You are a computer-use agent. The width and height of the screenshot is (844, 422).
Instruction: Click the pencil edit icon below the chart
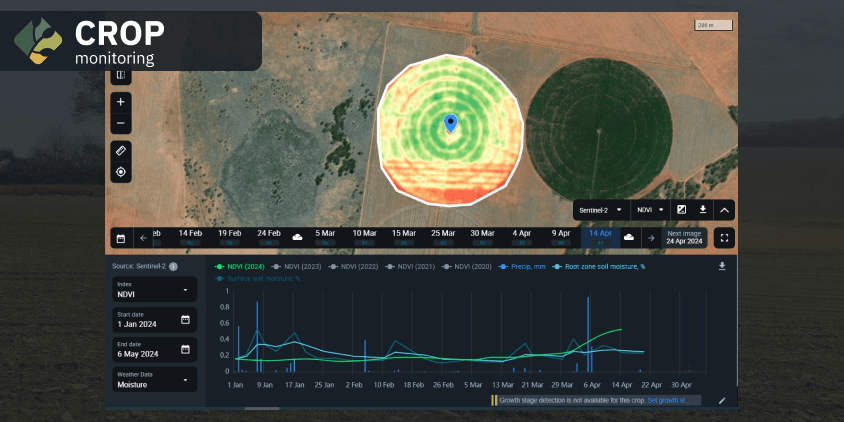tap(722, 400)
